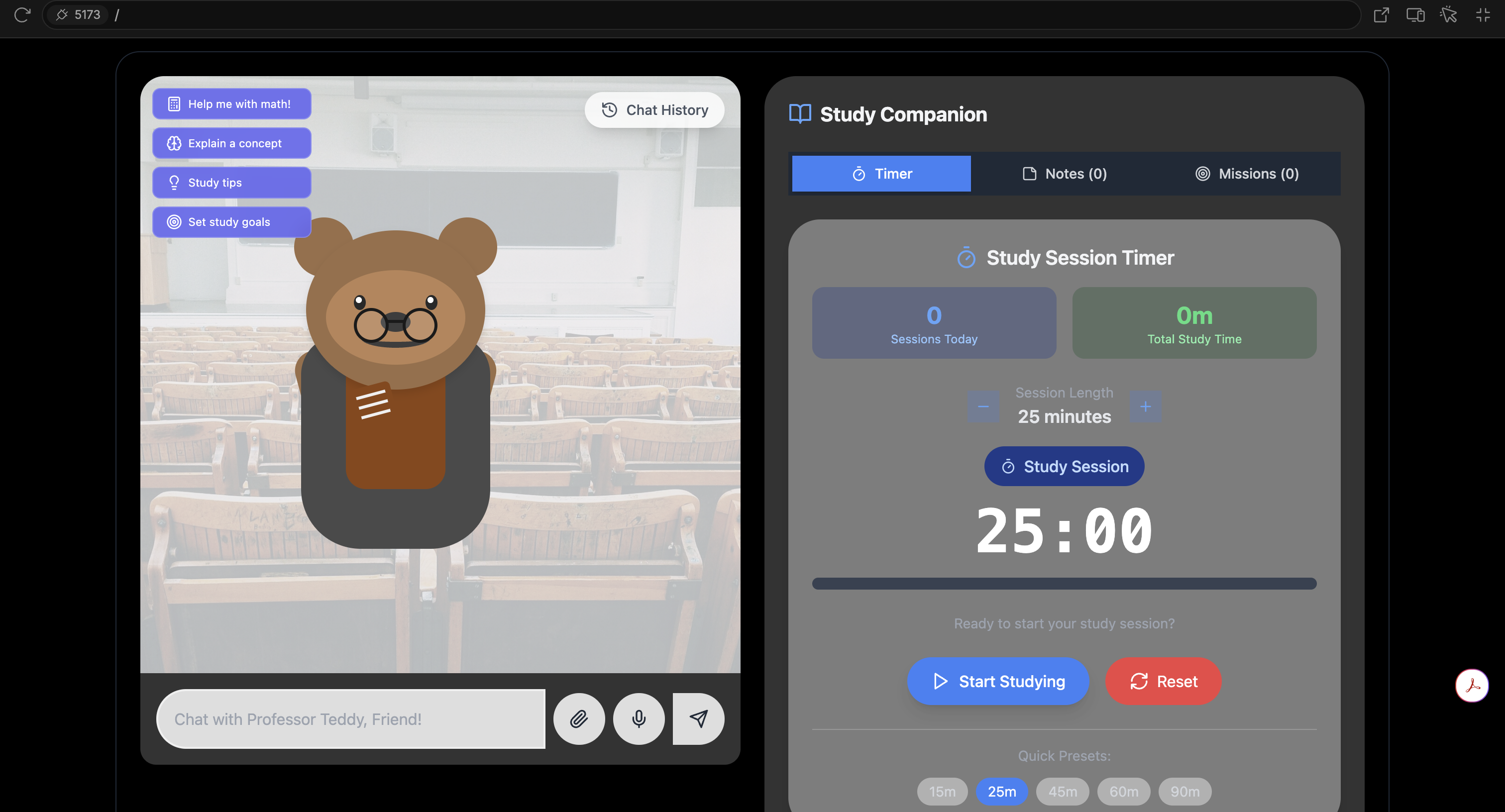Switch to the Notes (0) tab

[1064, 174]
